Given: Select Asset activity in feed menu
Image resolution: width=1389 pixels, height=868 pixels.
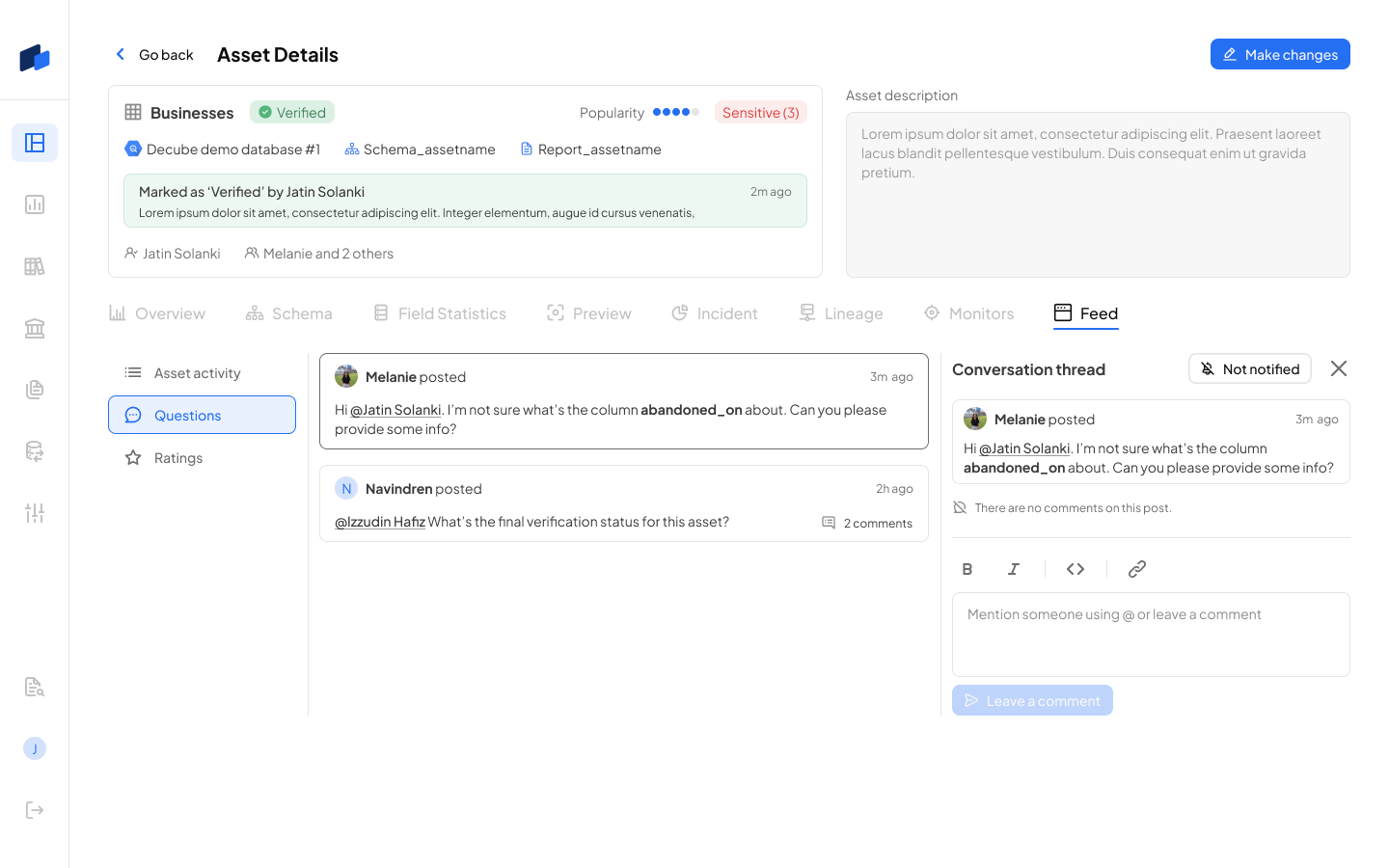Looking at the screenshot, I should 197,373.
